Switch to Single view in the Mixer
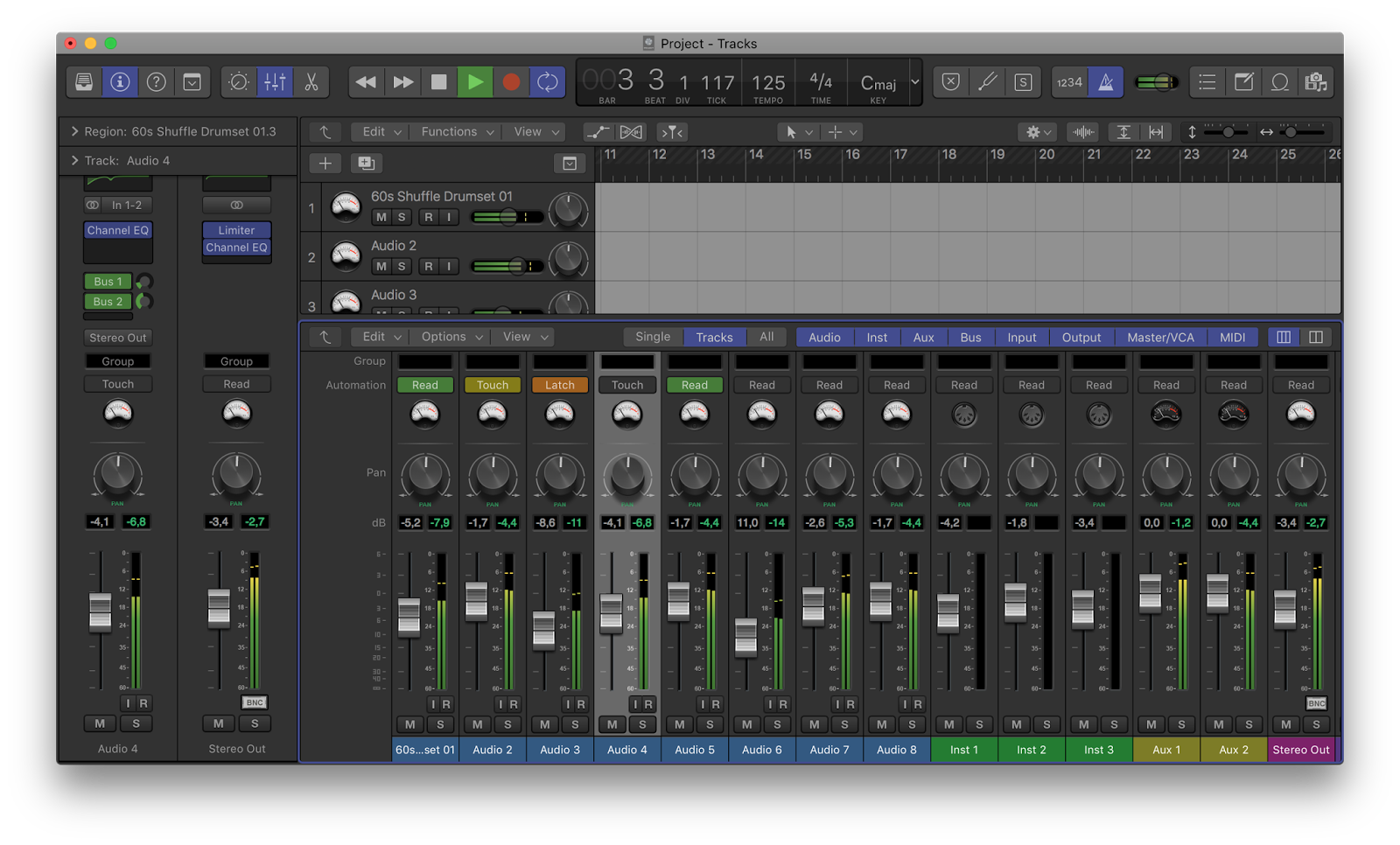Screen dimensions: 1400x845 point(651,336)
